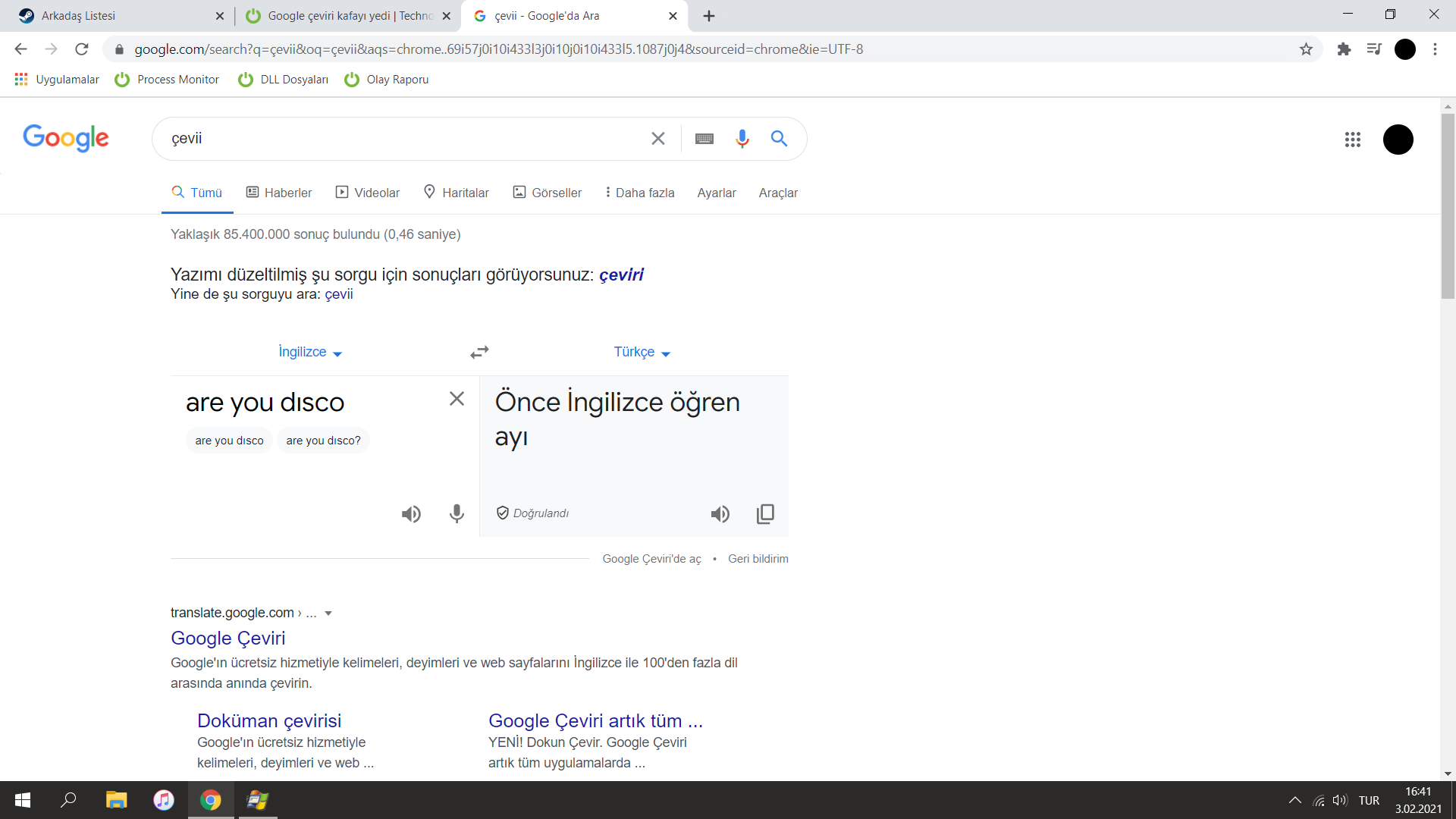
Task: Click the swap languages arrows icon
Action: [x=479, y=352]
